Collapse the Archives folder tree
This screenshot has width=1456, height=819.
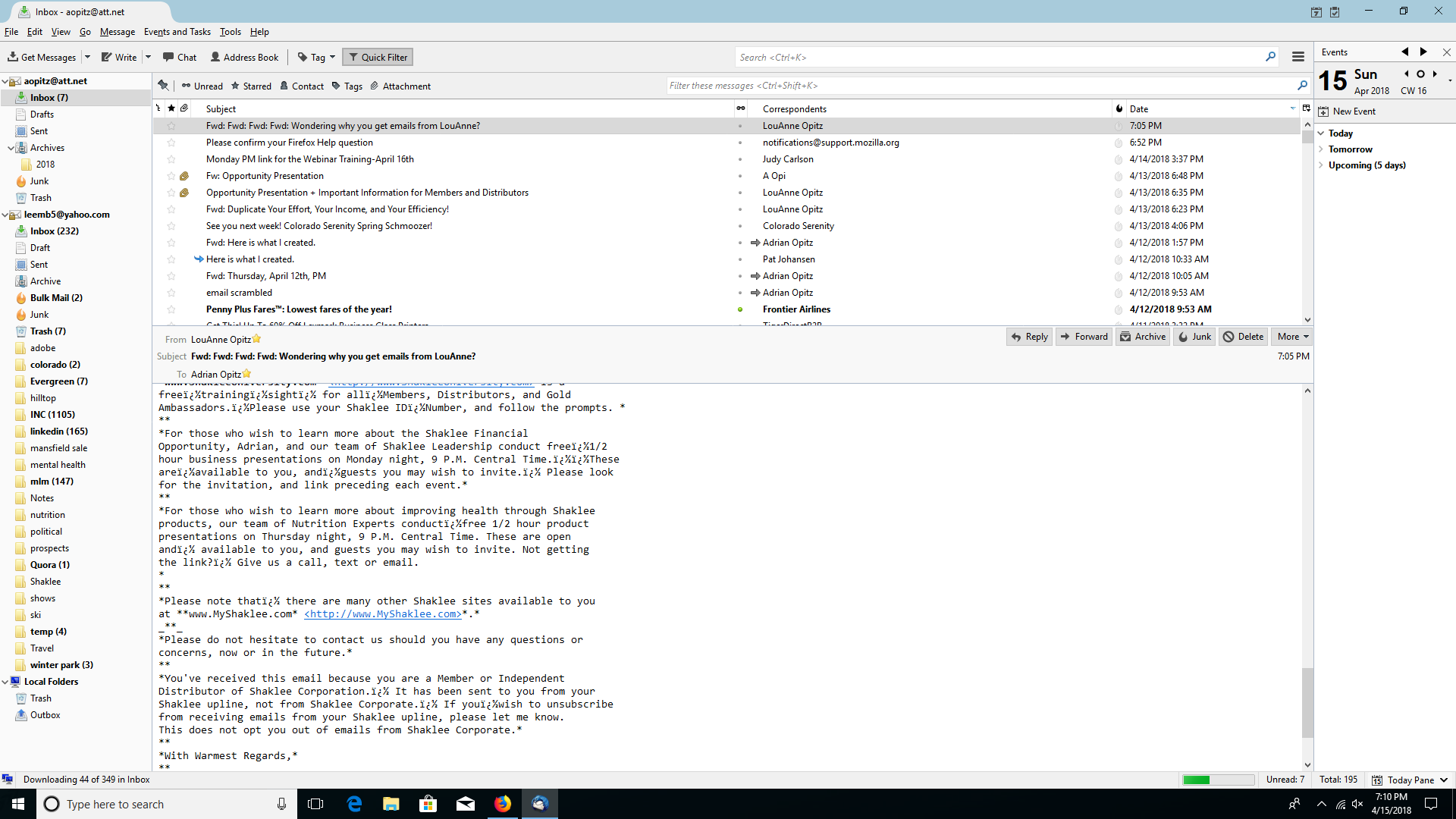(11, 148)
